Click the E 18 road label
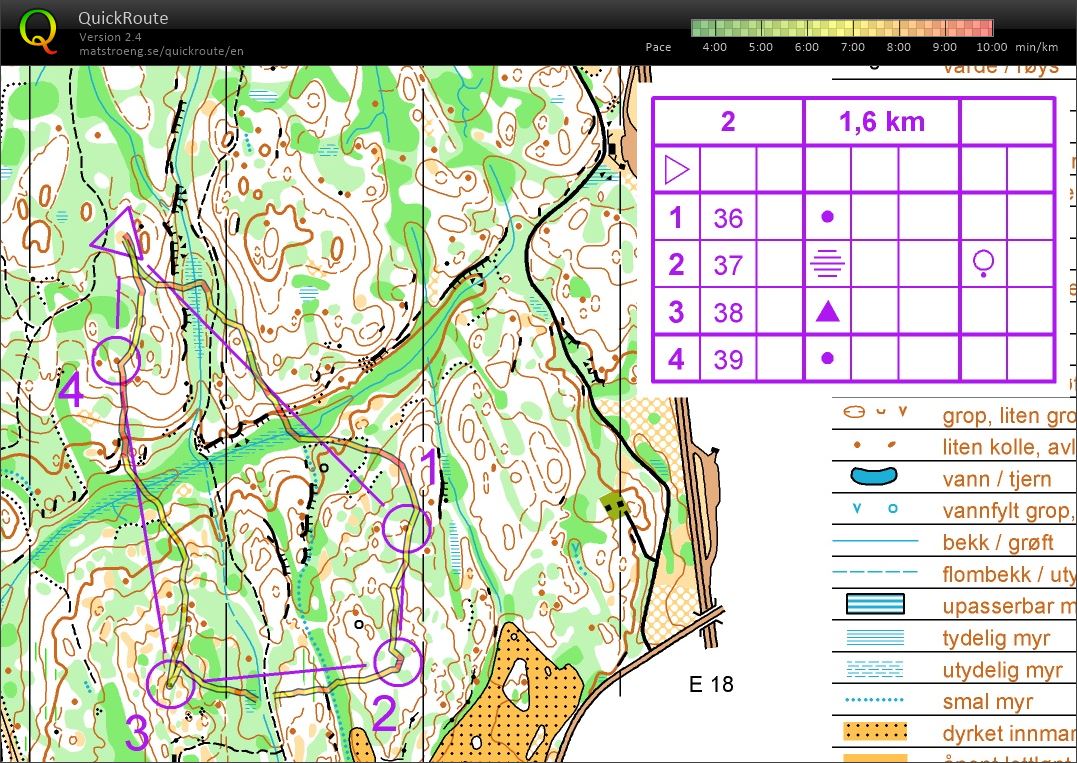Image resolution: width=1077 pixels, height=763 pixels. (711, 684)
